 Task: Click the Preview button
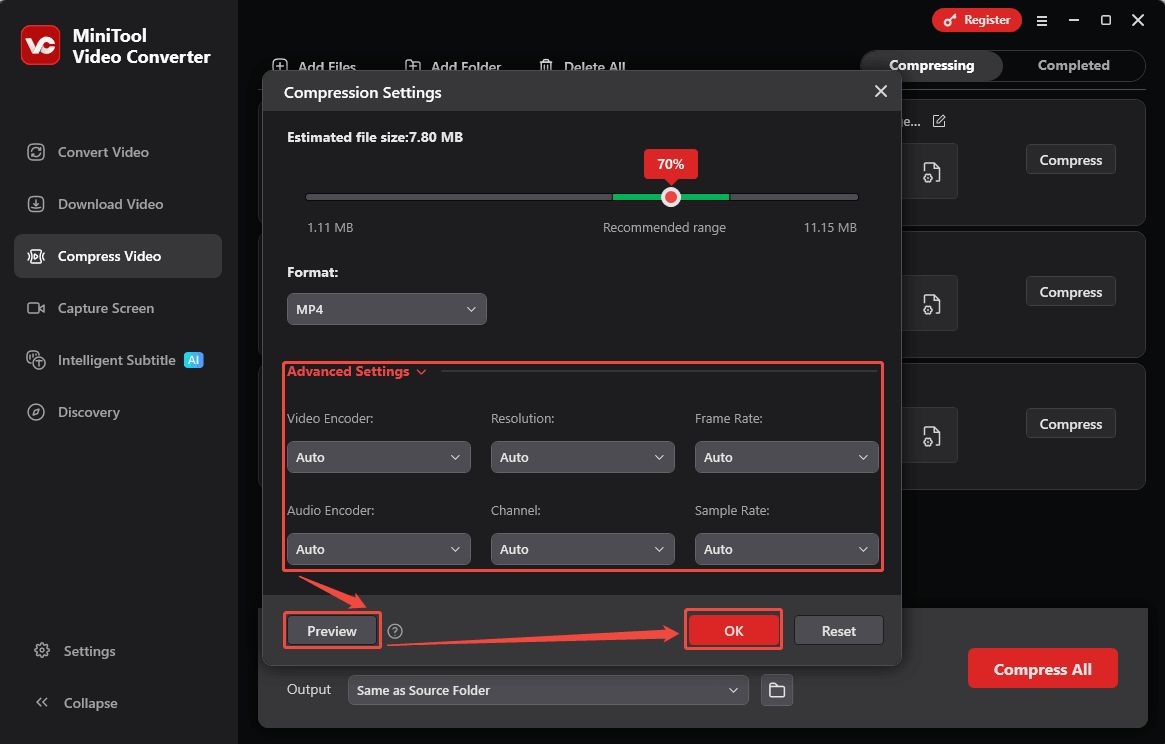[331, 631]
